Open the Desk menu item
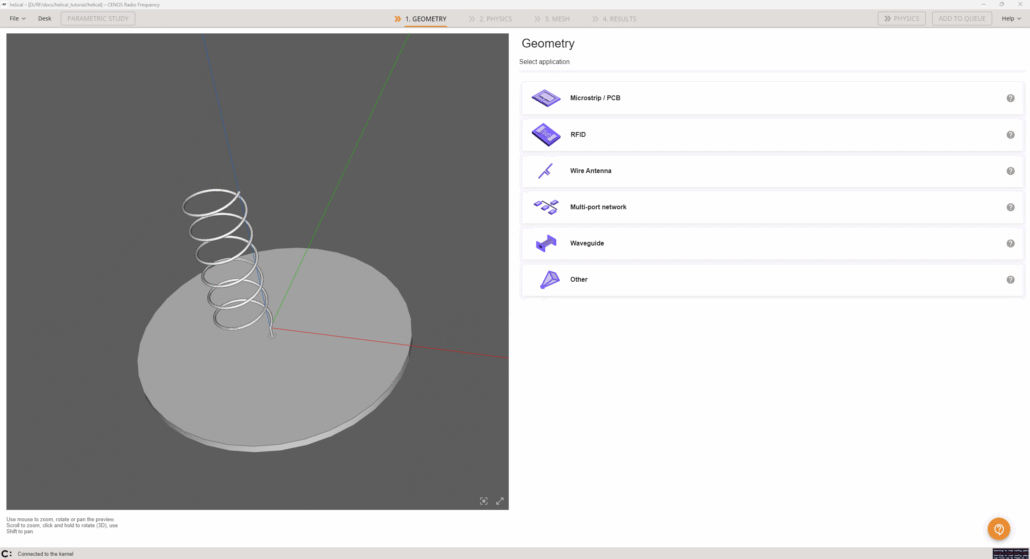 pos(45,19)
